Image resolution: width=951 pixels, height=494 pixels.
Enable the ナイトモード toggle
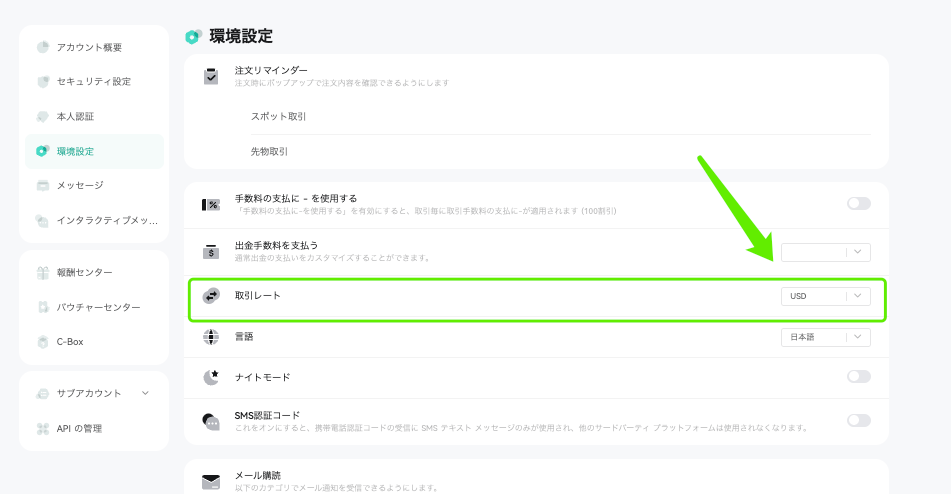(859, 376)
